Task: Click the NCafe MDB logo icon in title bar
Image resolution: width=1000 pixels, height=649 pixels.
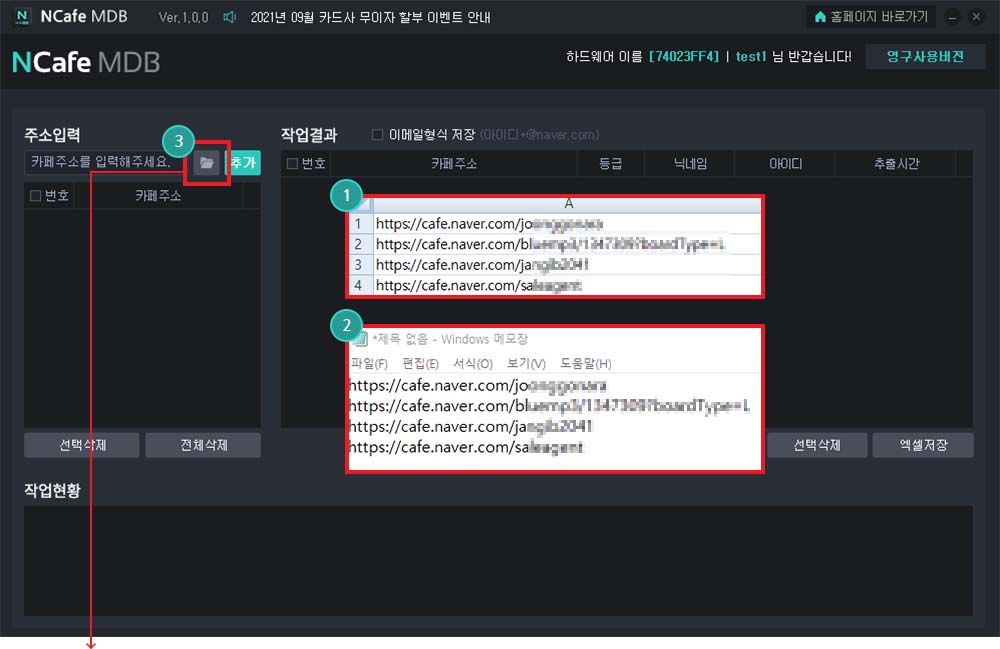Action: point(23,17)
